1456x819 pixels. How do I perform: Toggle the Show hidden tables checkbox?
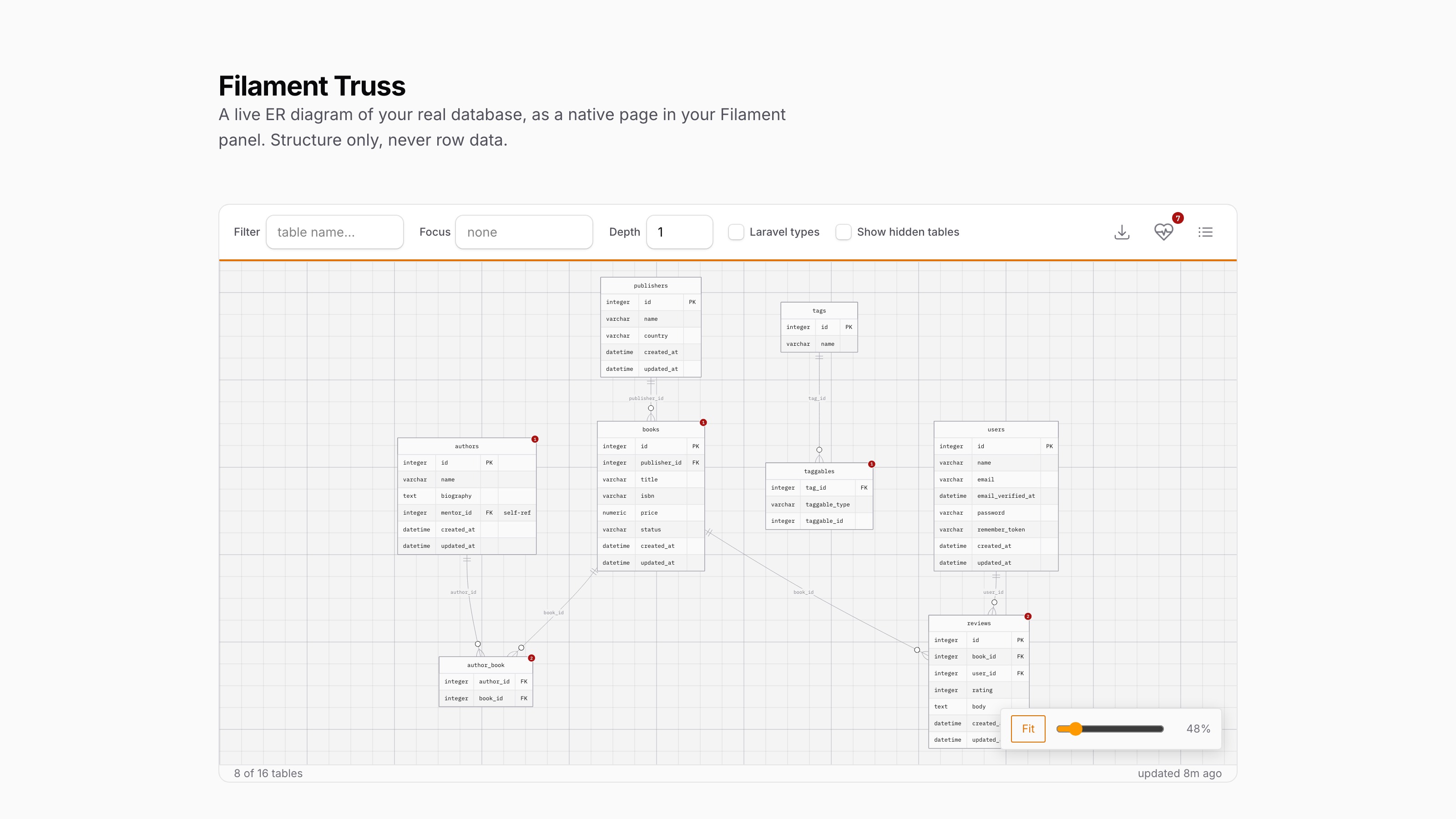(843, 232)
